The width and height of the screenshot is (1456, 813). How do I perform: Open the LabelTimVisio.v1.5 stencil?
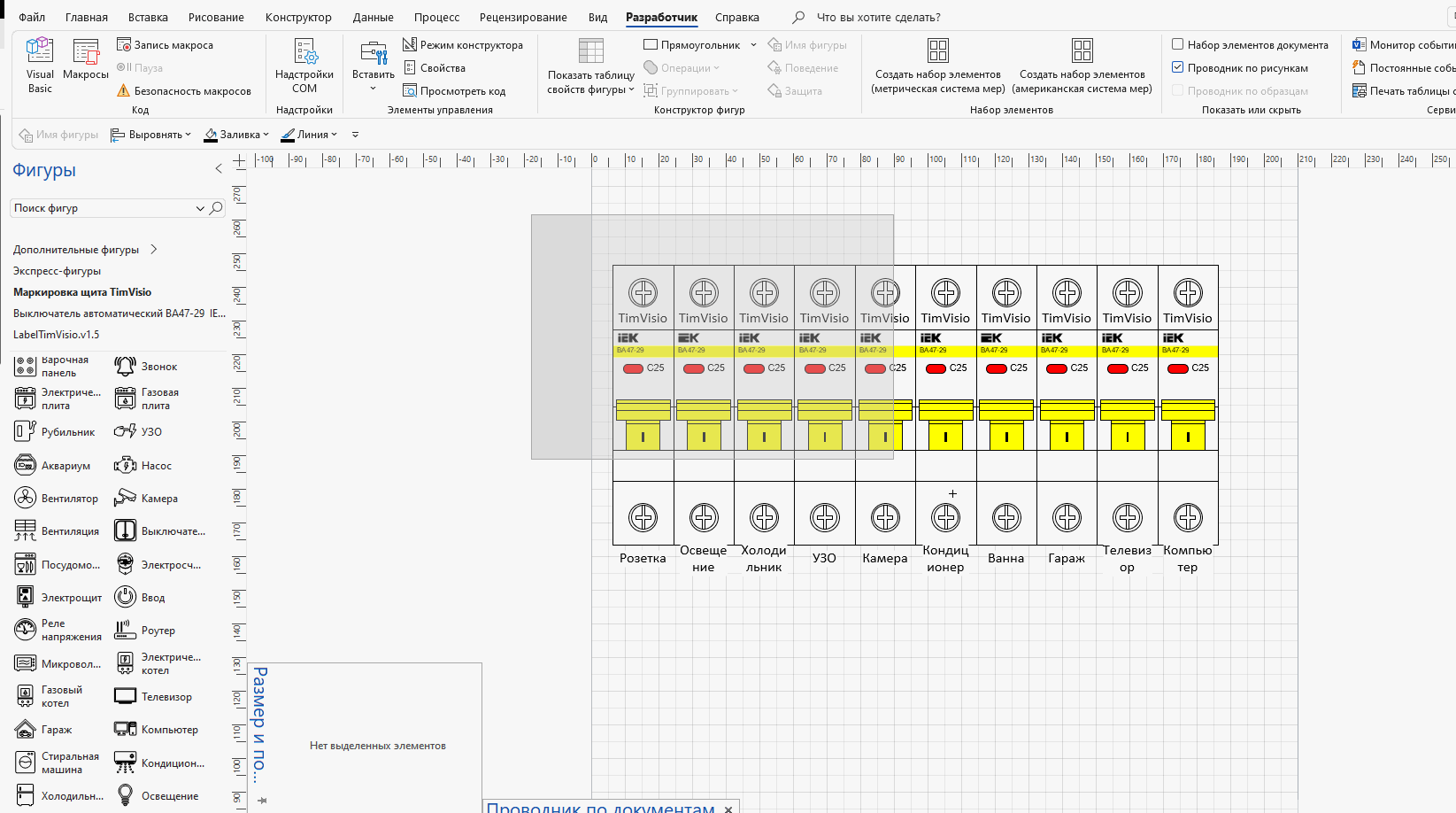click(x=56, y=335)
